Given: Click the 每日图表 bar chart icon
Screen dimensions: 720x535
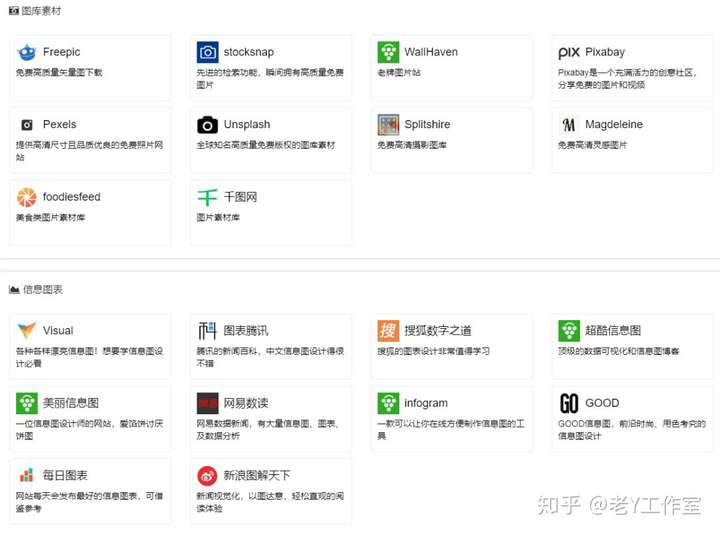Looking at the screenshot, I should click(x=27, y=475).
